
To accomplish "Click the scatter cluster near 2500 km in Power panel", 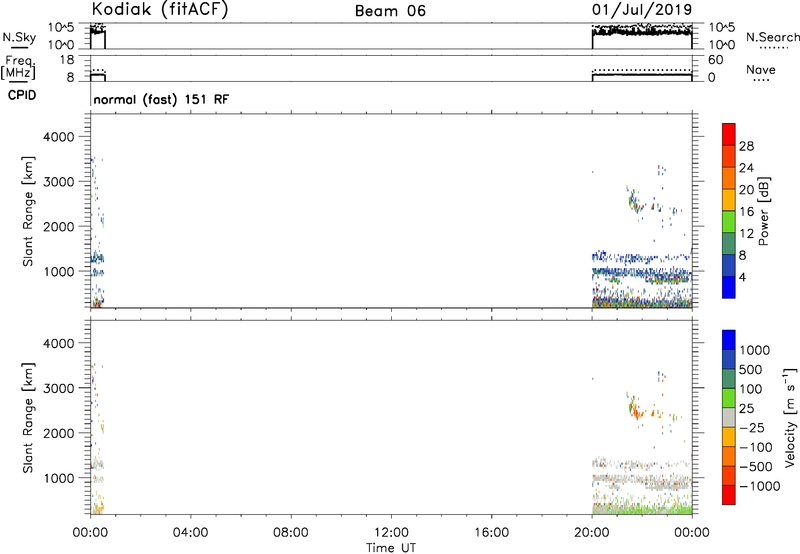I will pyautogui.click(x=636, y=202).
